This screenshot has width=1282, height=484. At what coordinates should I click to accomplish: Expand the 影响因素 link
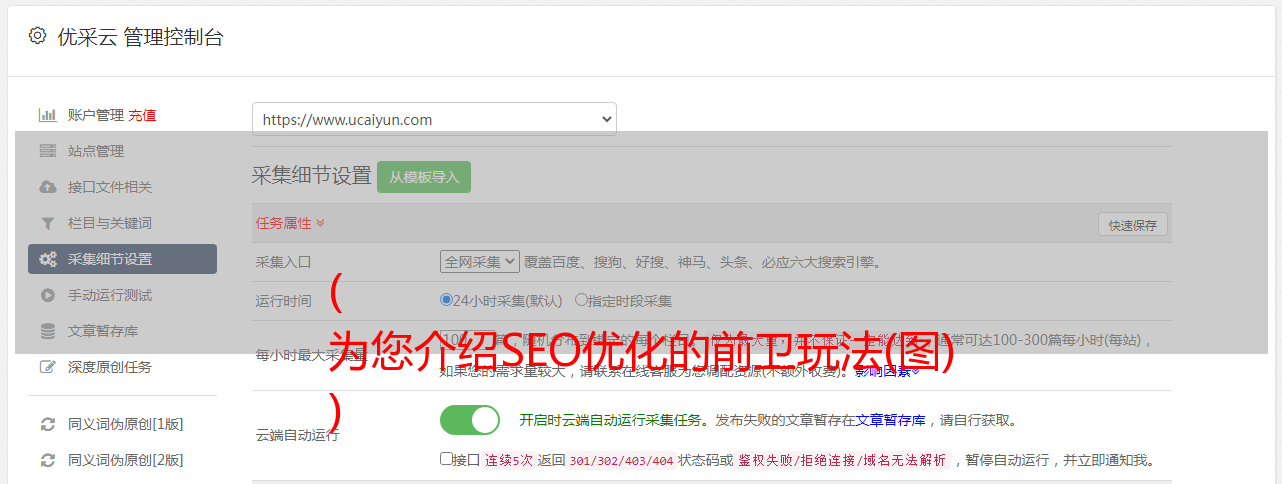click(x=887, y=371)
